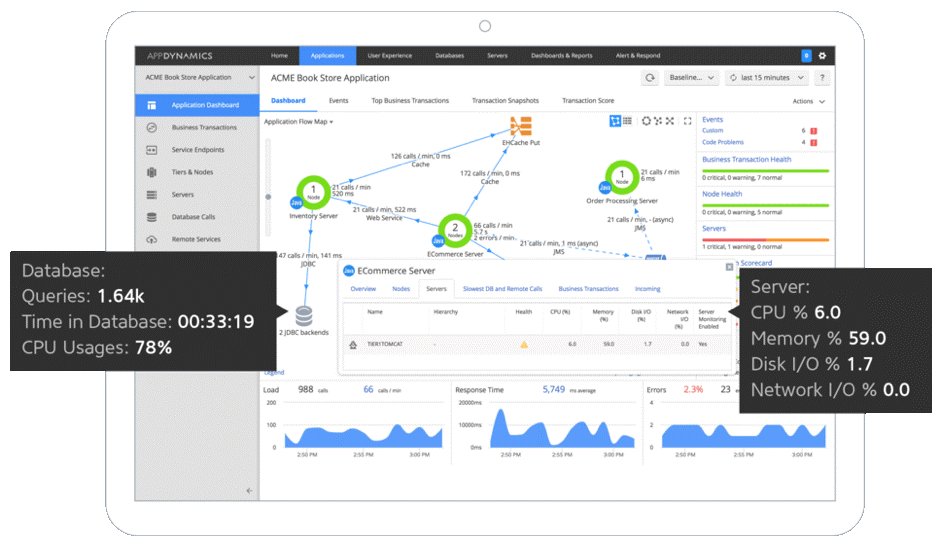Select the Order Processing Server node circle

pyautogui.click(x=622, y=176)
